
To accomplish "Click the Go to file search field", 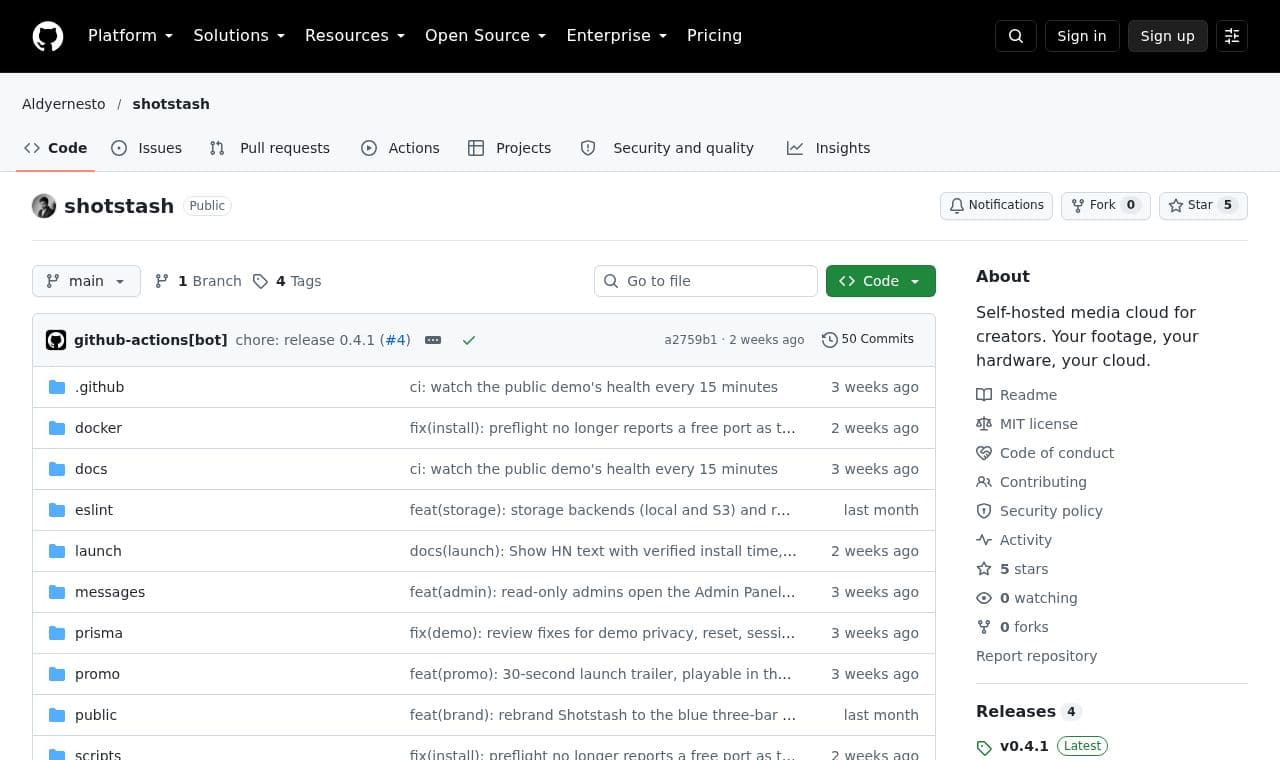I will click(706, 281).
